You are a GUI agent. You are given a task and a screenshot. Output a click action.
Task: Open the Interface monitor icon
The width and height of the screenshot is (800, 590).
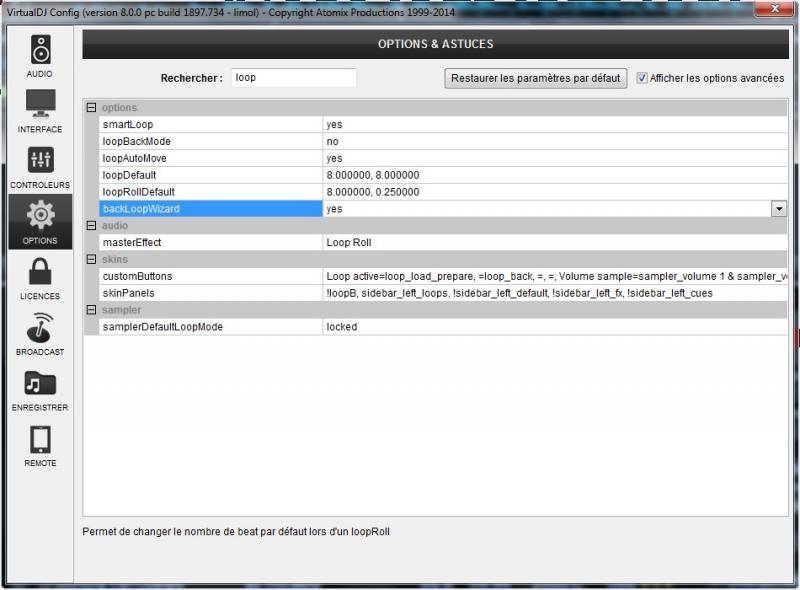click(40, 103)
